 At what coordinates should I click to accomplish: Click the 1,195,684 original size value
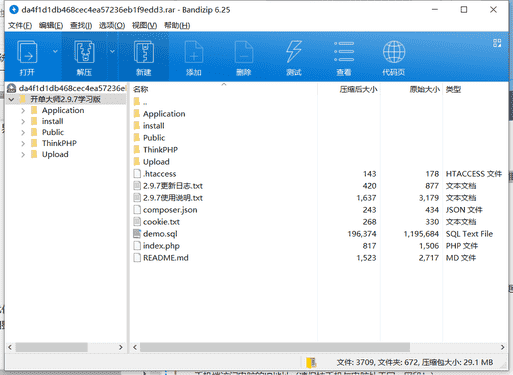[x=421, y=234]
